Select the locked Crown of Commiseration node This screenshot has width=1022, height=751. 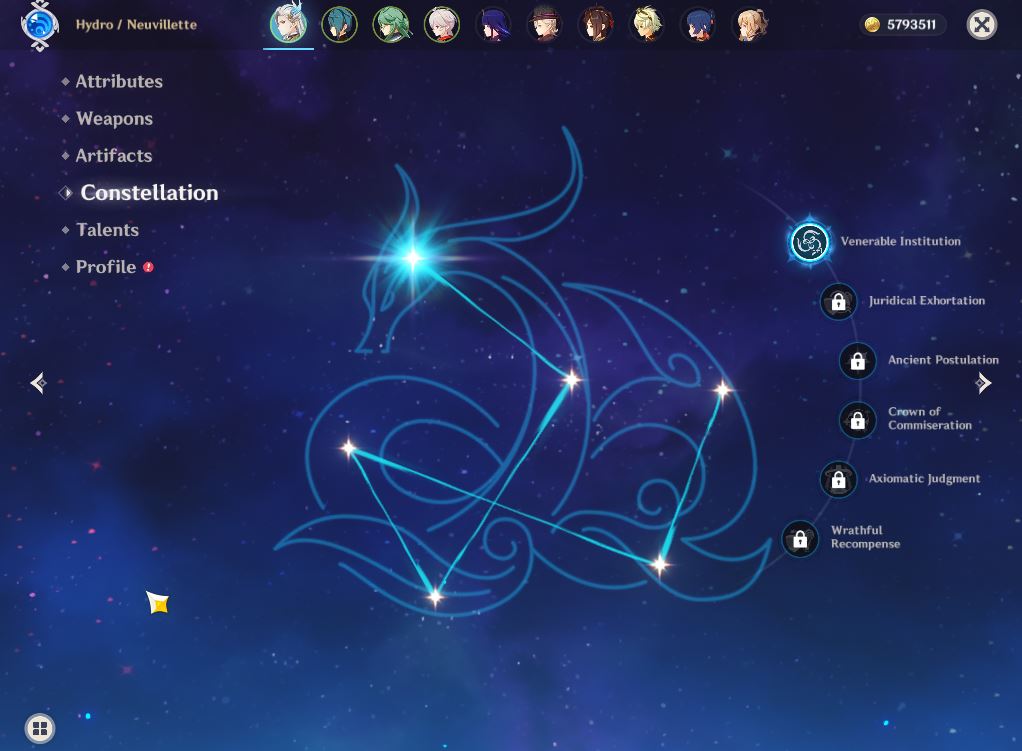[x=857, y=420]
